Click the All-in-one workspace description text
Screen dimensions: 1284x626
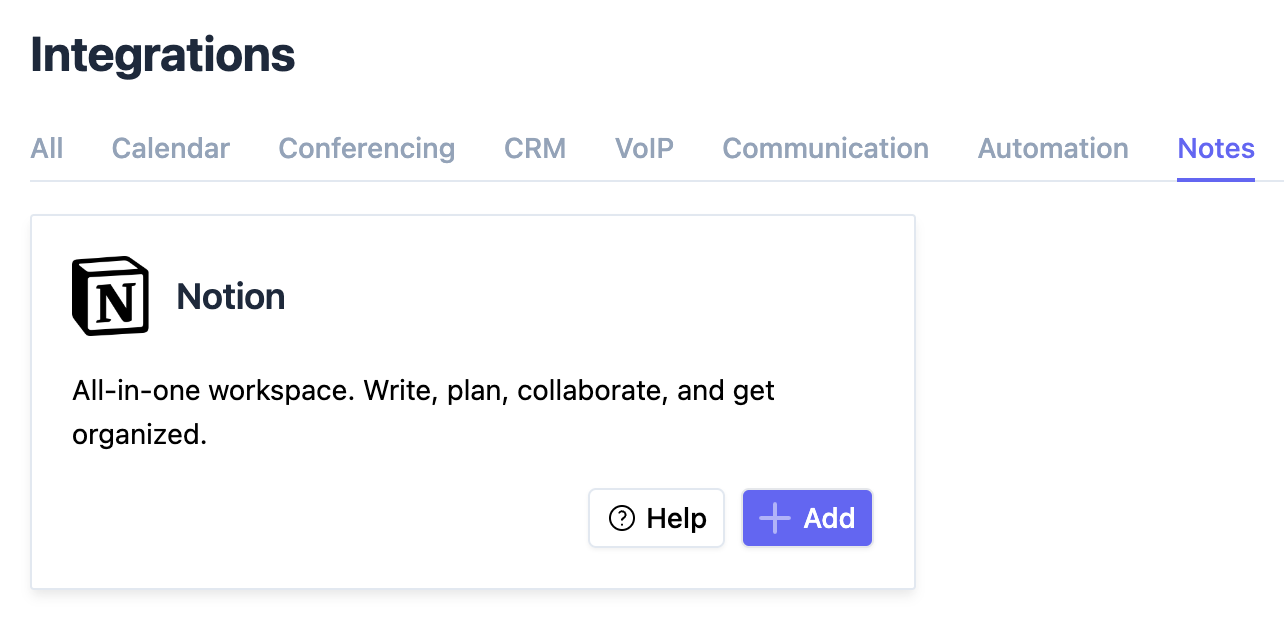point(424,413)
